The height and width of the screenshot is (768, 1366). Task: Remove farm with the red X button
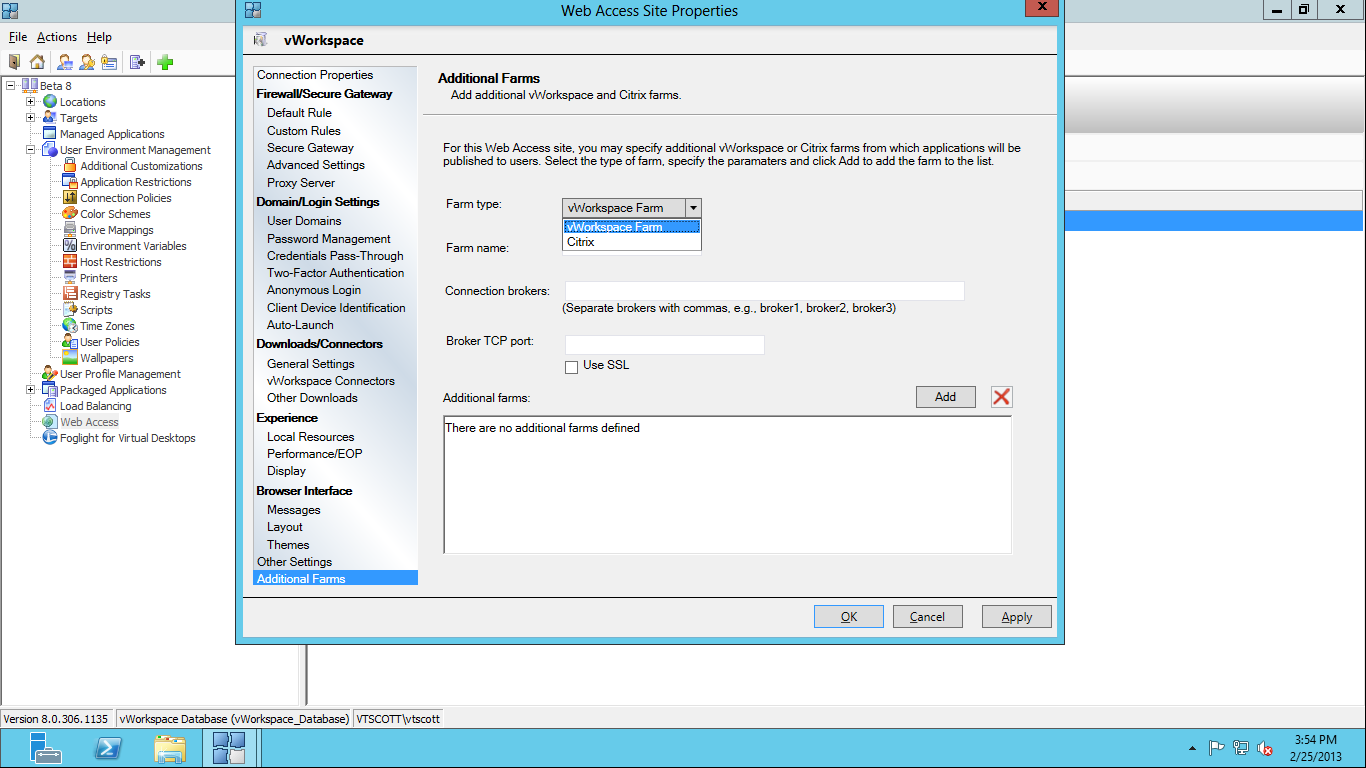pos(1001,397)
